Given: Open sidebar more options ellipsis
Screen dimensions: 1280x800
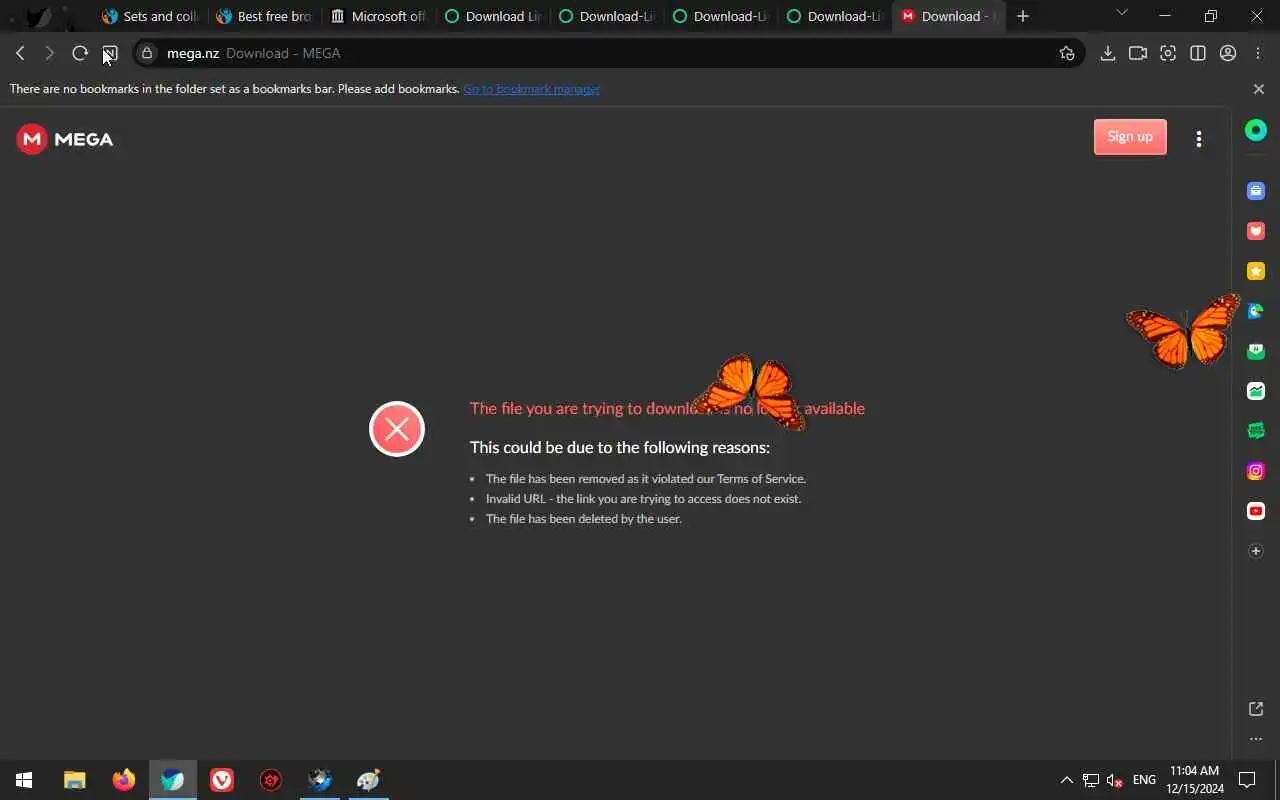Looking at the screenshot, I should [1256, 740].
